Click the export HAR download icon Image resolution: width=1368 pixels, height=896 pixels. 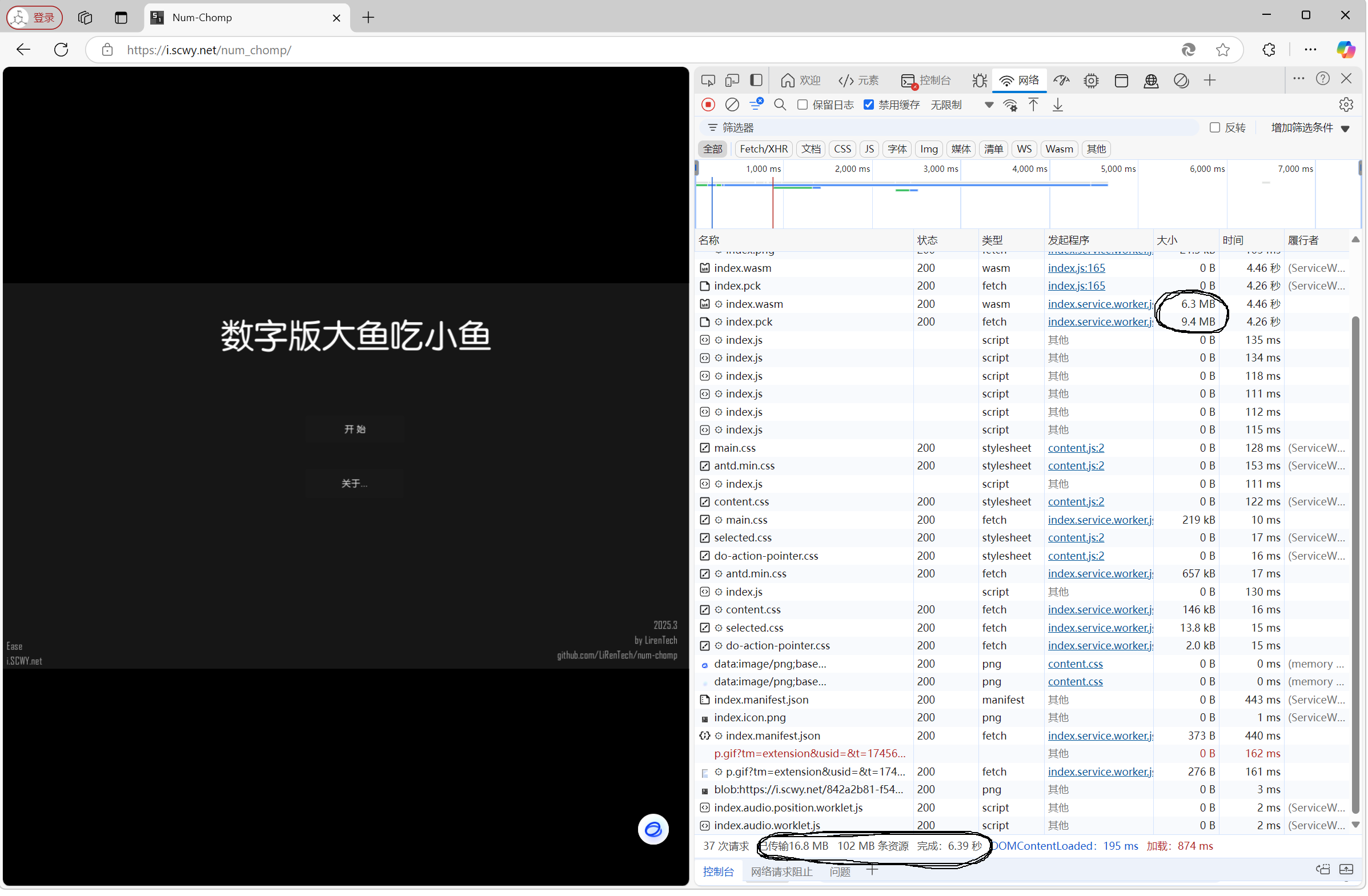1059,105
